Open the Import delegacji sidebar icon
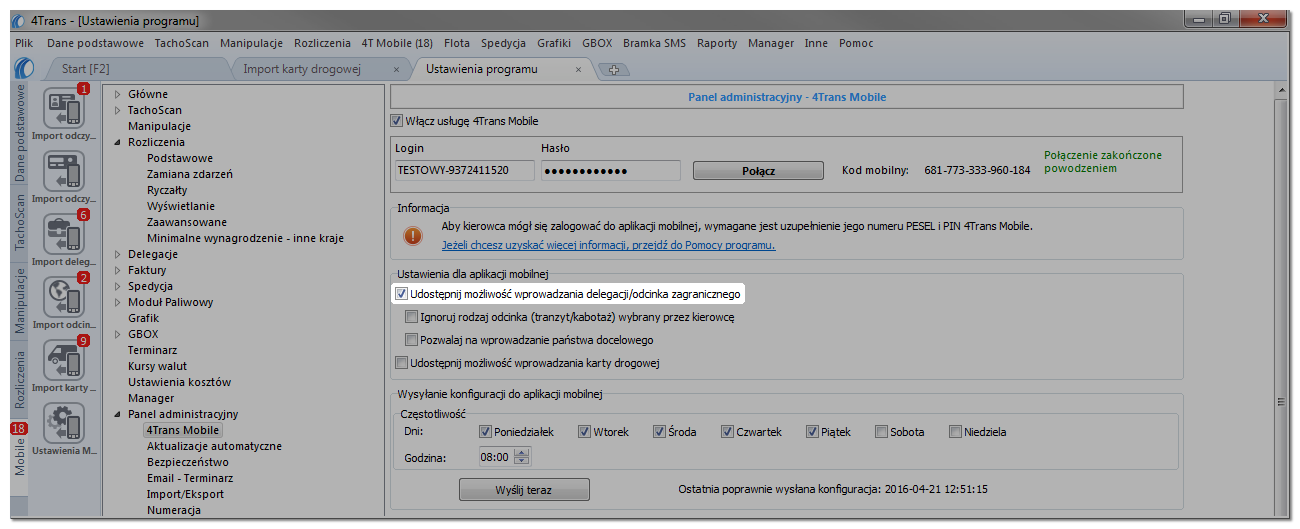 pyautogui.click(x=64, y=235)
